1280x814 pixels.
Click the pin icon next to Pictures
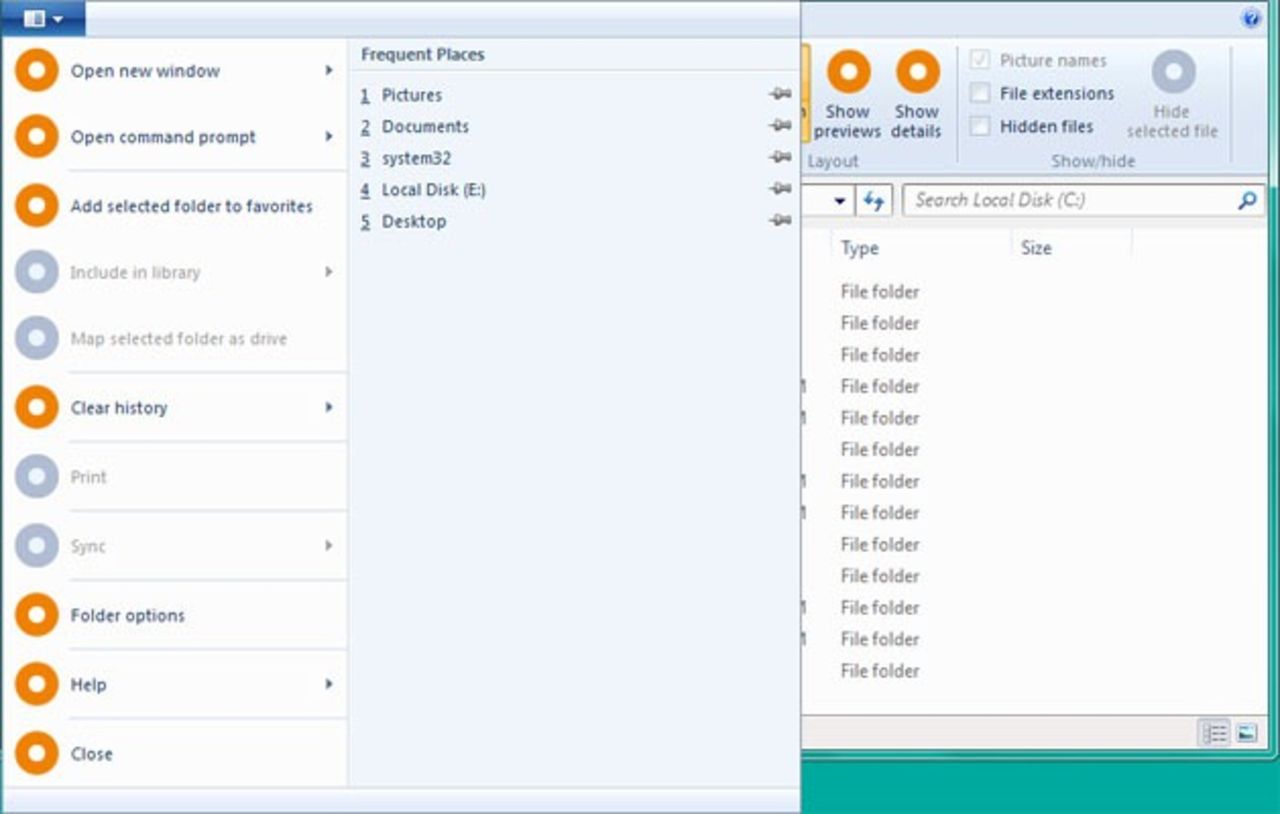click(x=779, y=95)
